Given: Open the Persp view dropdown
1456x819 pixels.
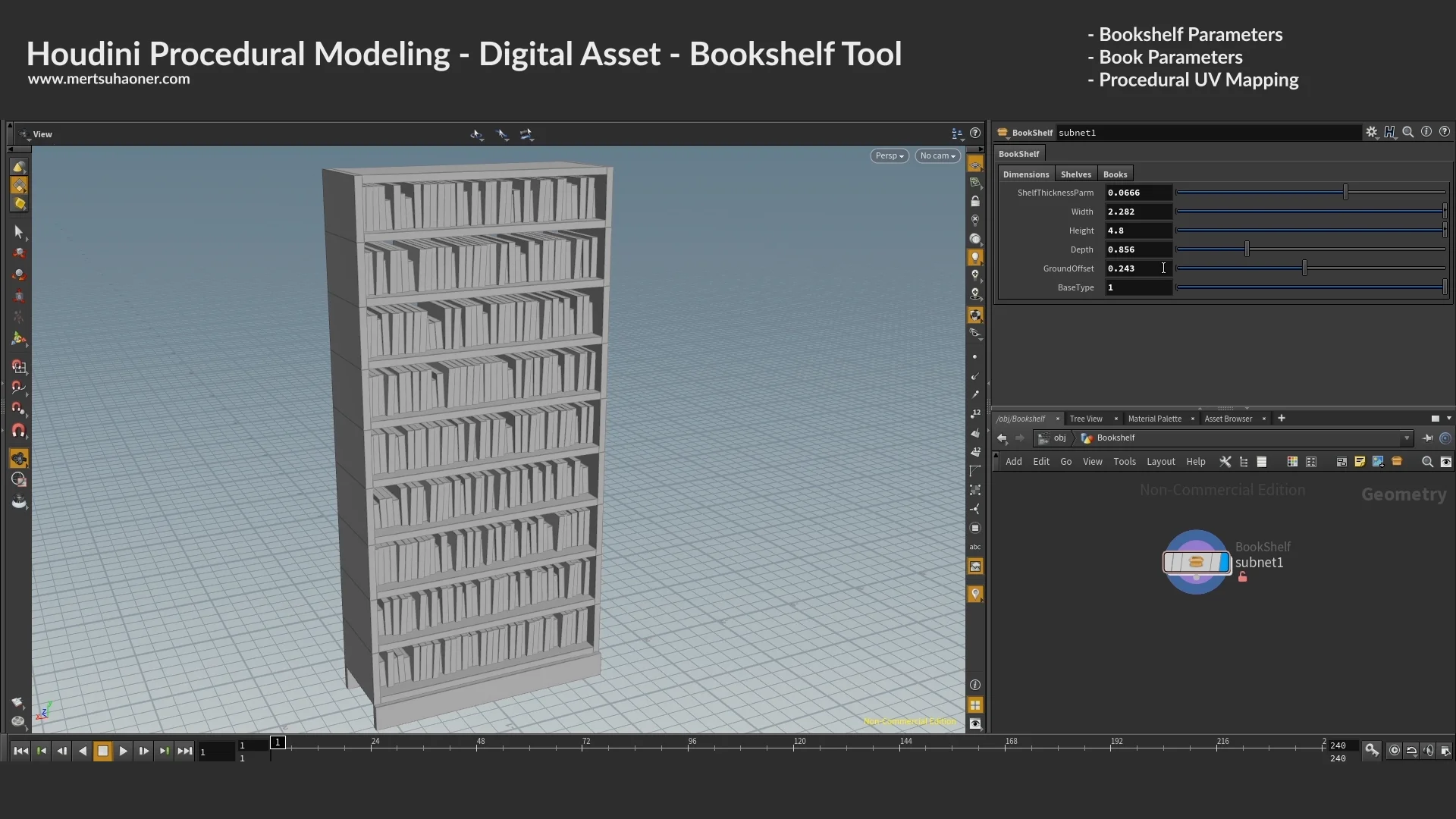Looking at the screenshot, I should click(889, 155).
